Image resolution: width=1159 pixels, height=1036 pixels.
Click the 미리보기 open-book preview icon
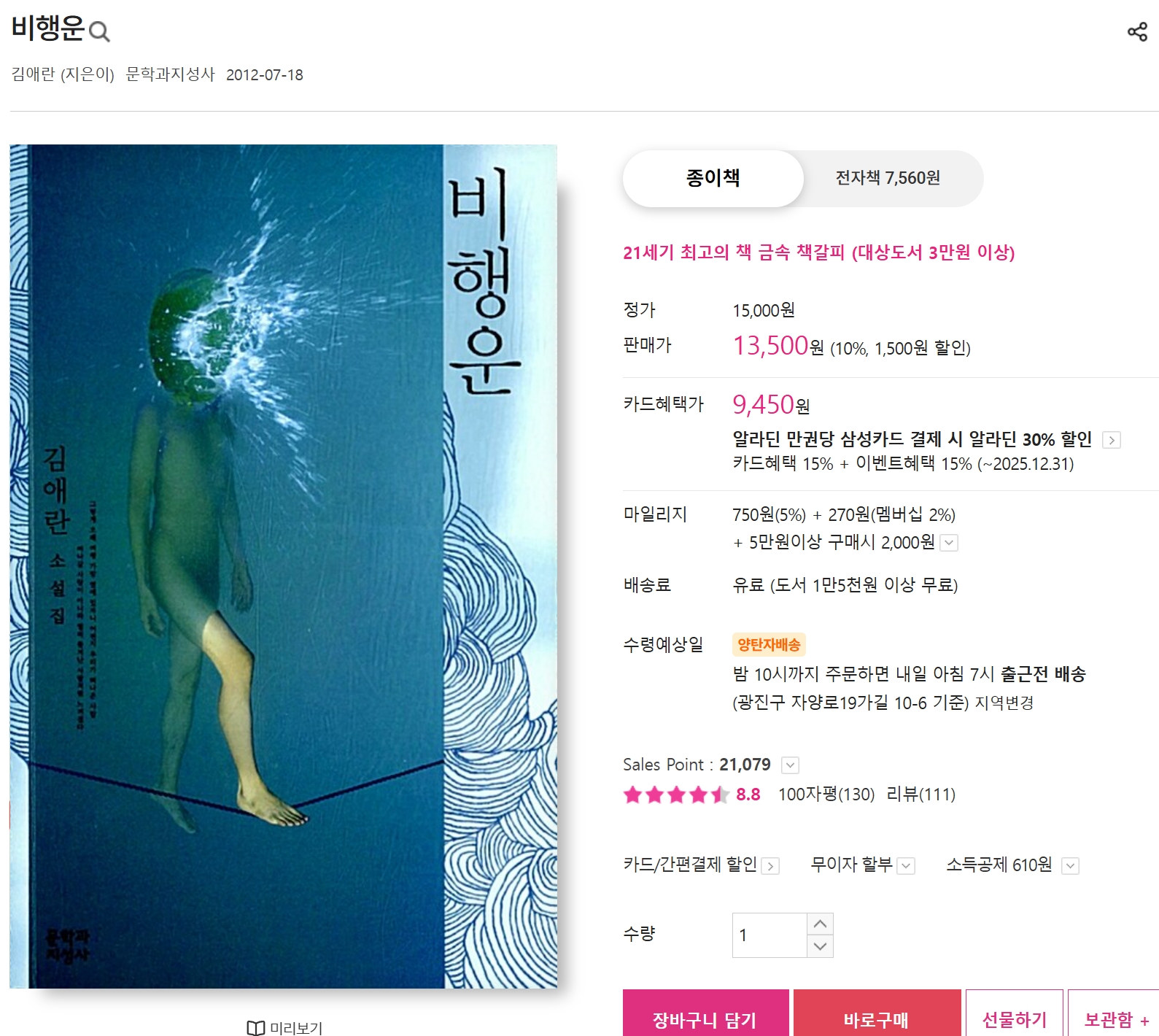pos(256,1027)
